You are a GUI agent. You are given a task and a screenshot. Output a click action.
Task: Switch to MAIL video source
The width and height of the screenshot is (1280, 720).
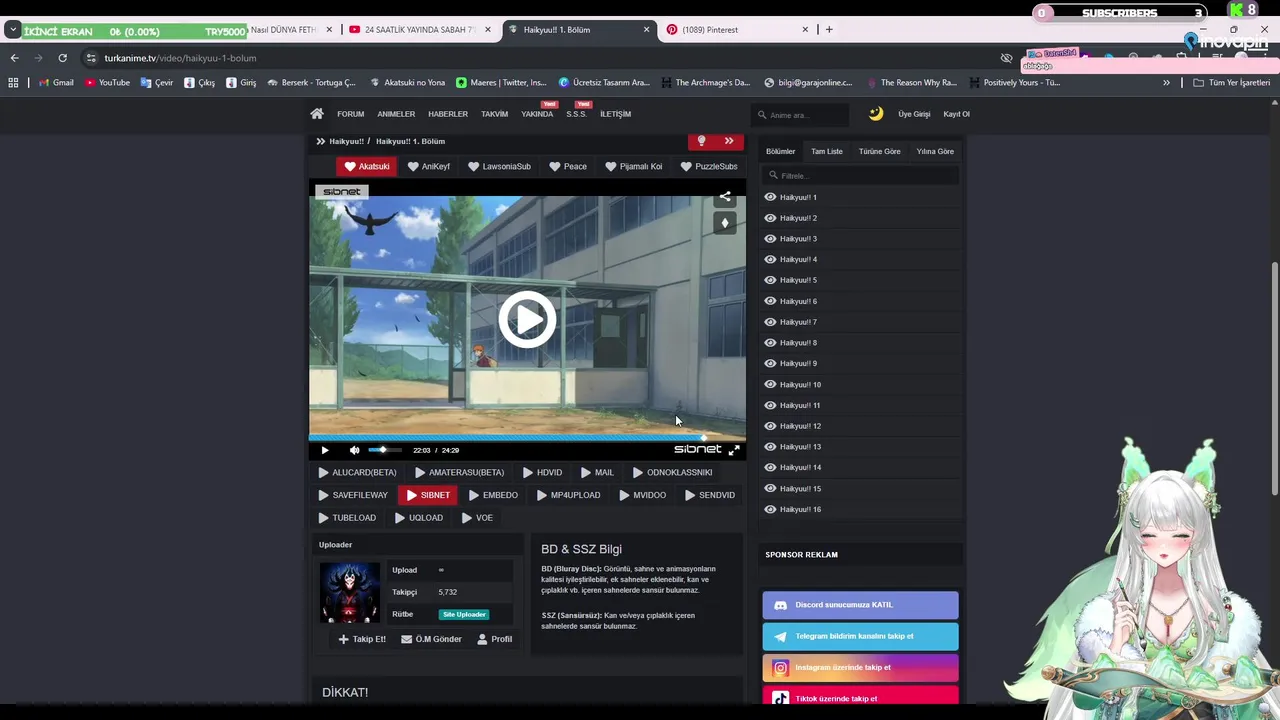pos(597,472)
